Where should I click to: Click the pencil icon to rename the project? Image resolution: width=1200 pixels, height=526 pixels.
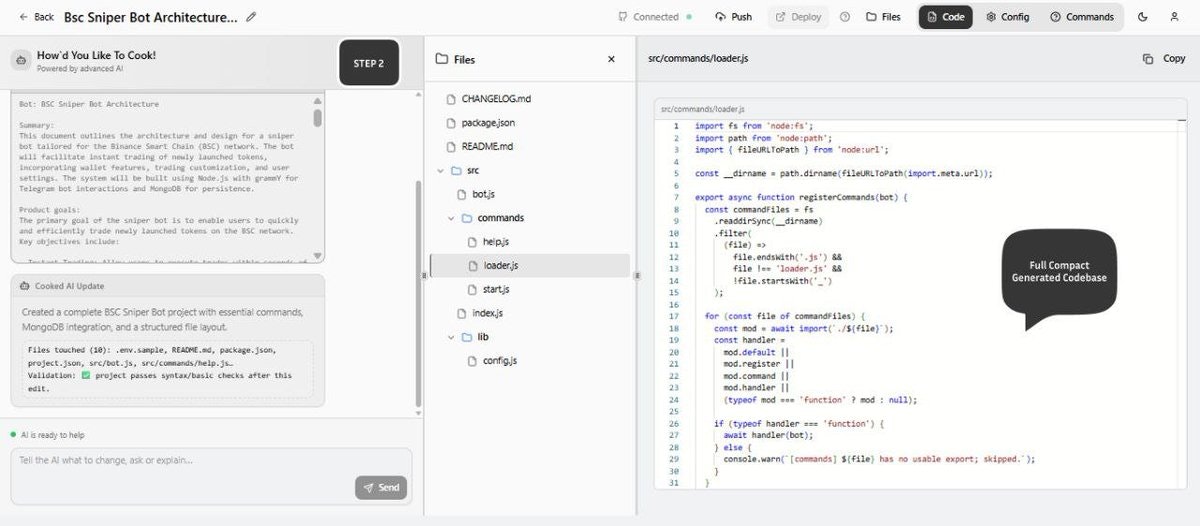251,17
